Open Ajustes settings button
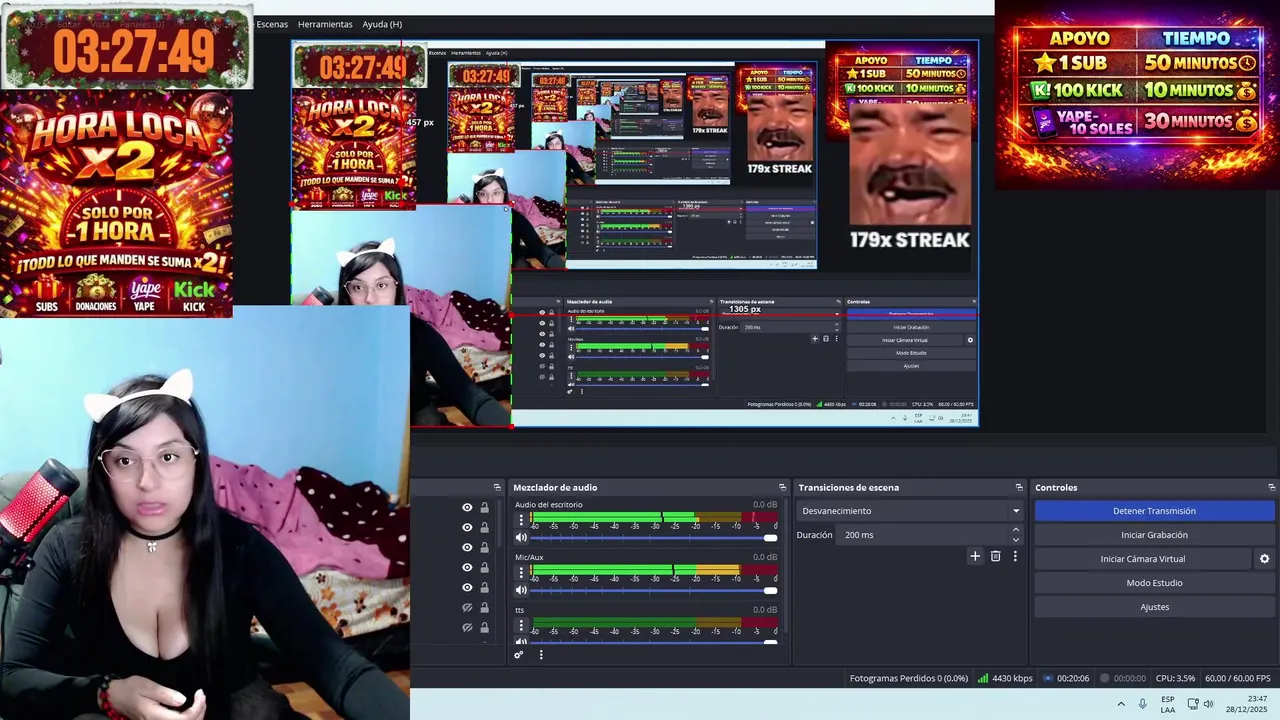The width and height of the screenshot is (1280, 720). point(1154,607)
